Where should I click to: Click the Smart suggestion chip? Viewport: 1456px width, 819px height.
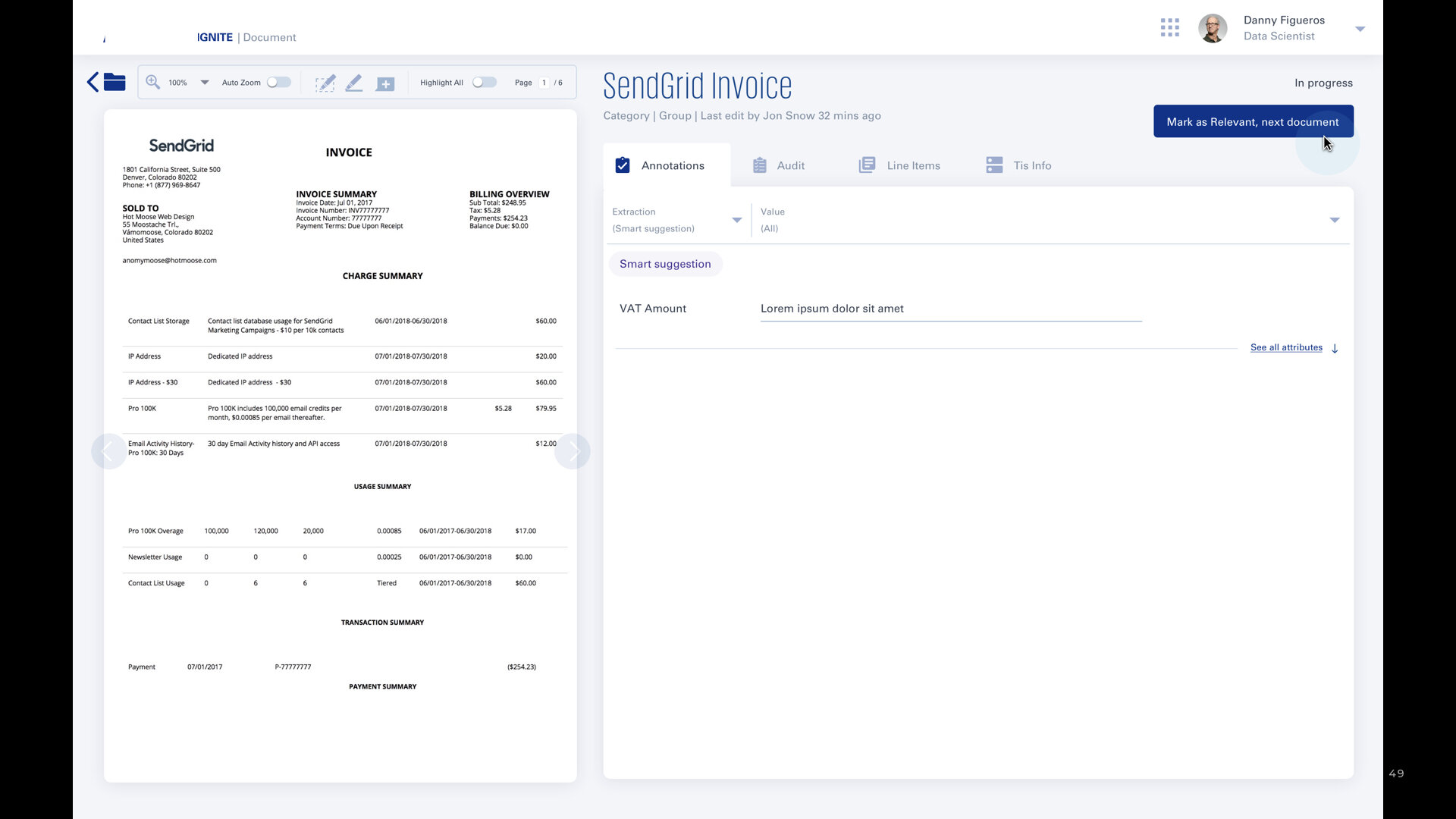point(665,264)
